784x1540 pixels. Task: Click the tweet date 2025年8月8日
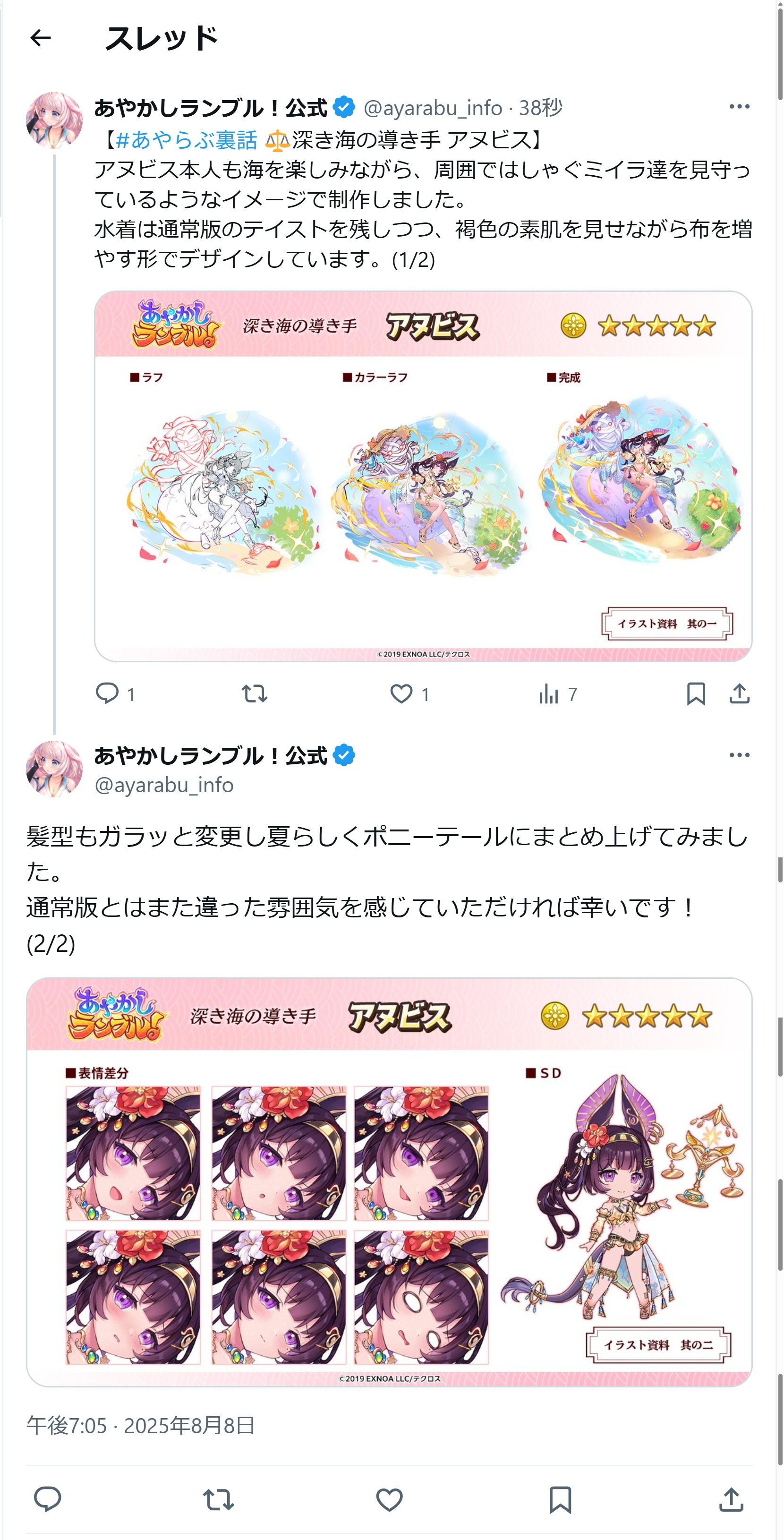pyautogui.click(x=189, y=1426)
